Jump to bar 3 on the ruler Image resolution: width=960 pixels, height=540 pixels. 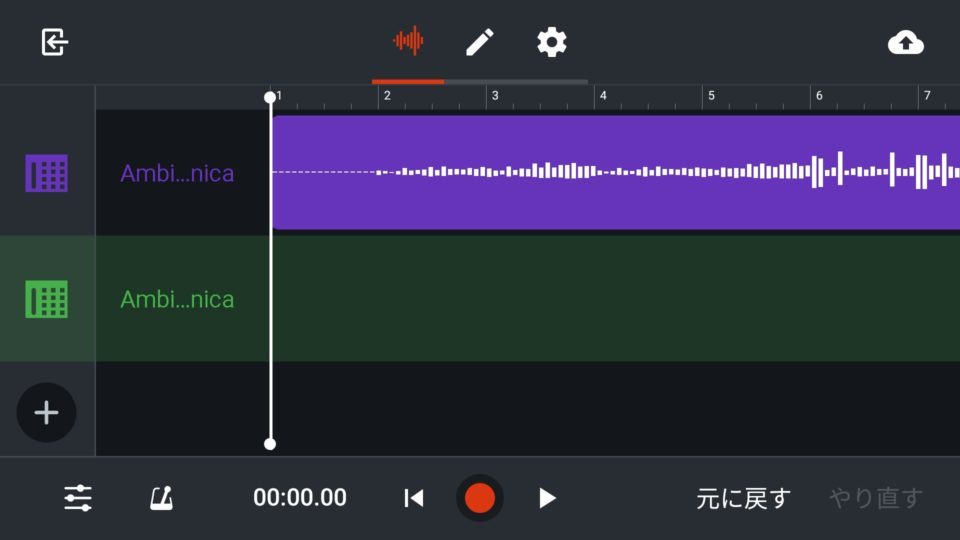pyautogui.click(x=495, y=96)
